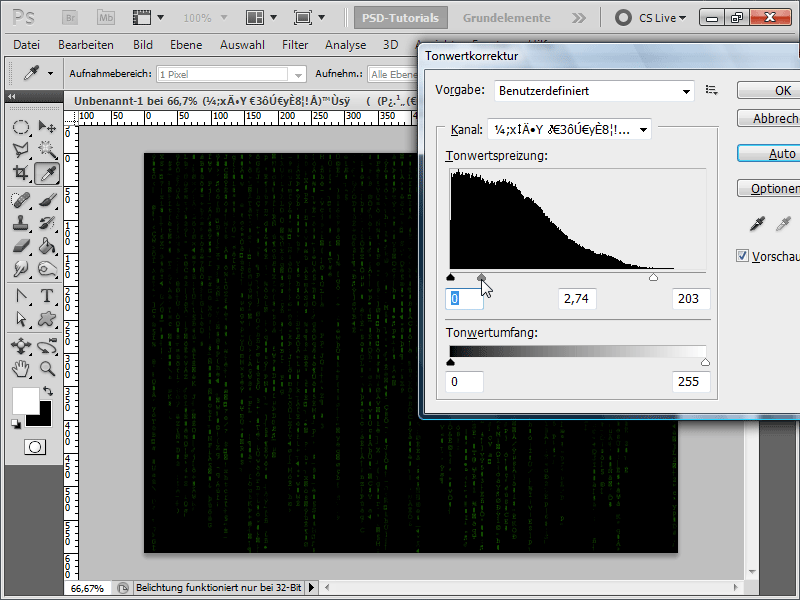Pick the black point eyedropper in dialog
Screen dimensions: 800x600
point(757,223)
